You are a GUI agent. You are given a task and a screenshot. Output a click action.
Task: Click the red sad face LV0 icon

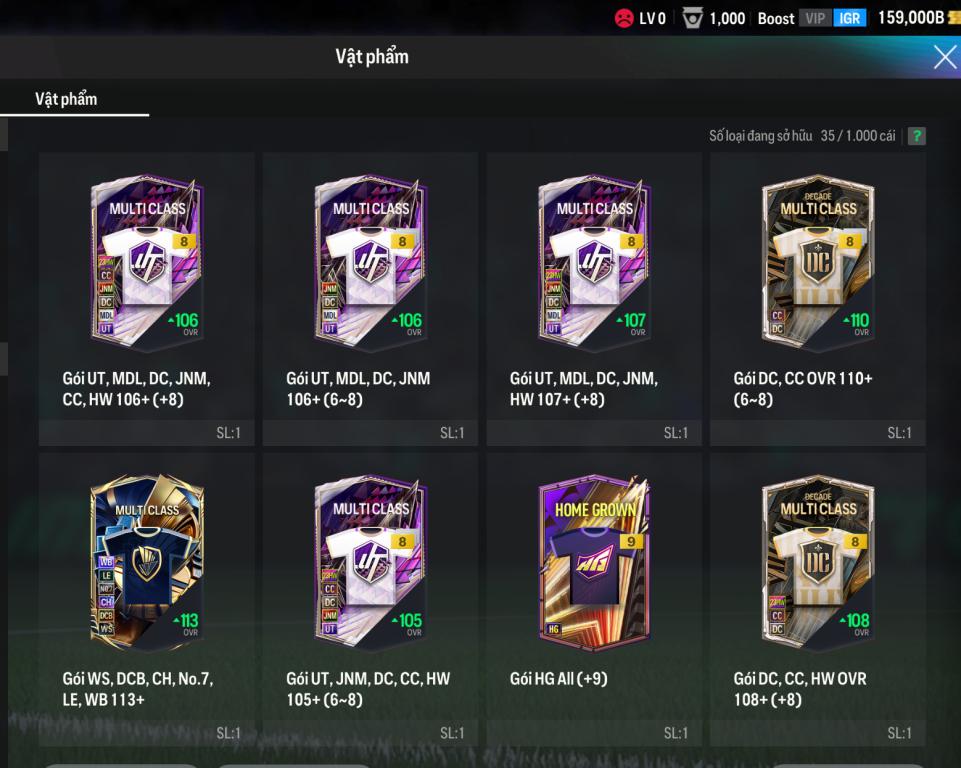(623, 18)
